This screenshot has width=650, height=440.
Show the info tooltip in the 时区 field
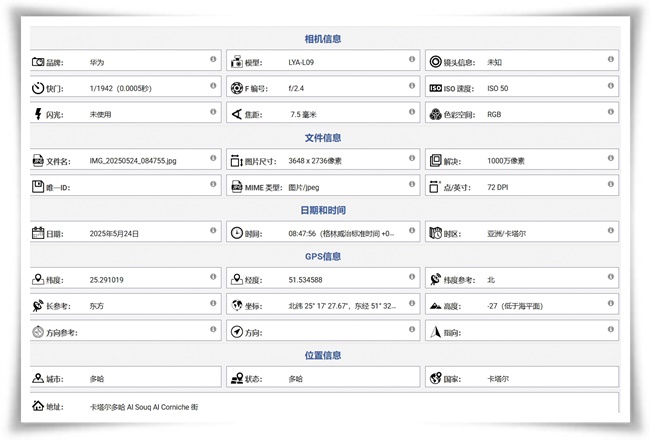[610, 230]
